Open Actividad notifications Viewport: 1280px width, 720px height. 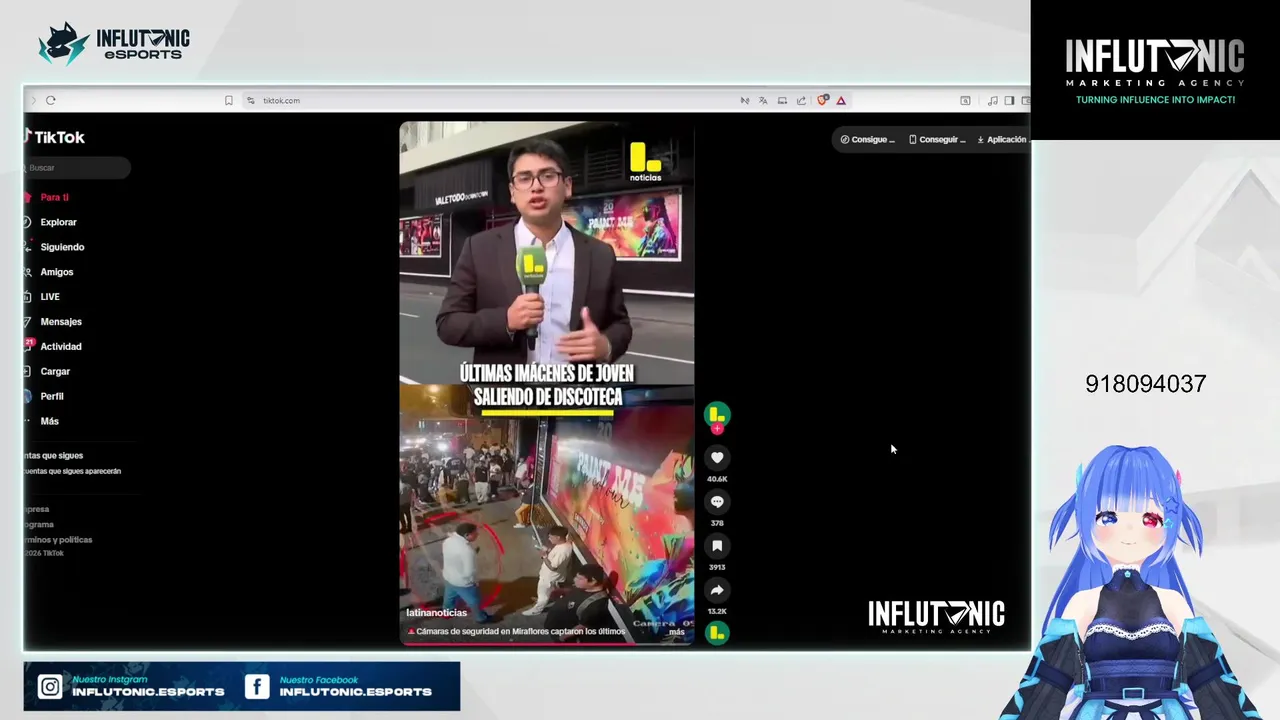(x=60, y=346)
